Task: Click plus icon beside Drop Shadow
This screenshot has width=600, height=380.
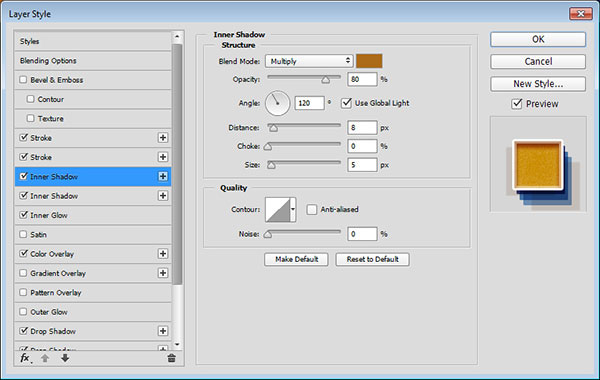Action: click(x=163, y=331)
